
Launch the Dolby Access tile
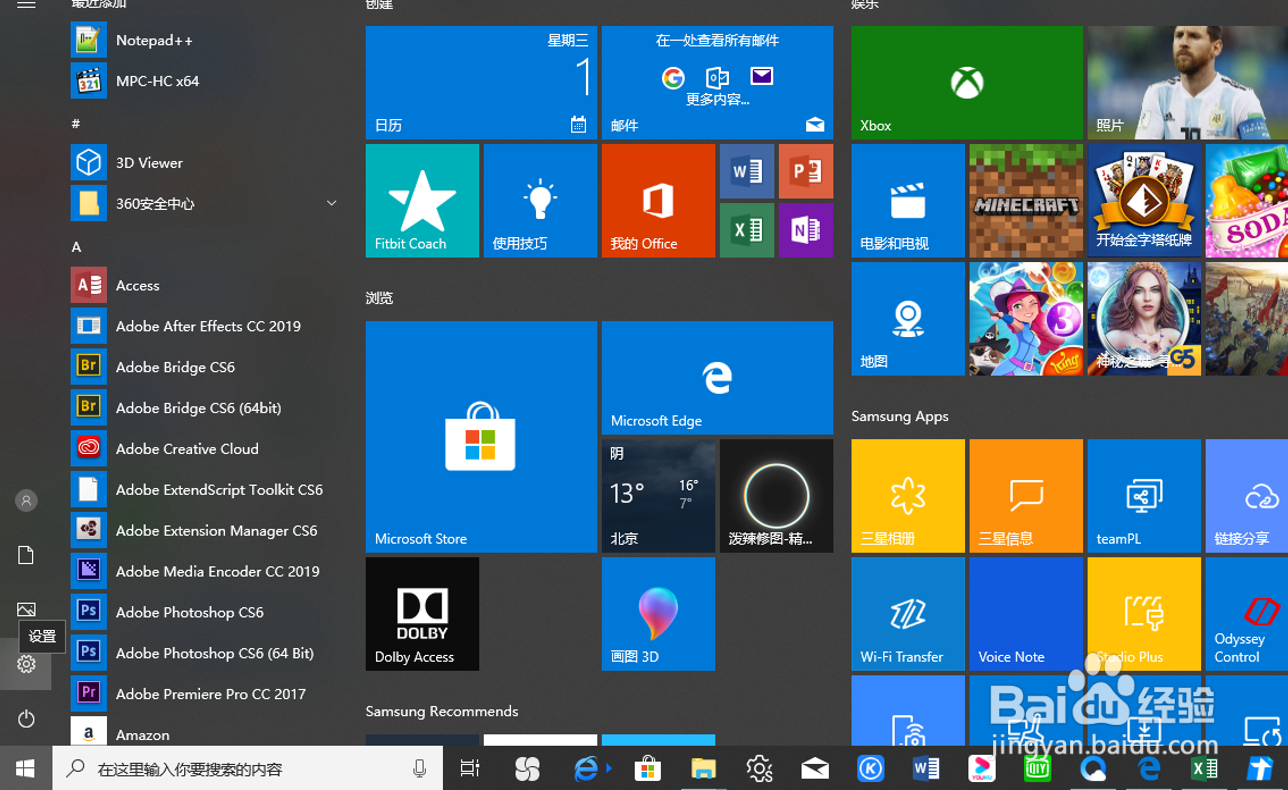422,613
